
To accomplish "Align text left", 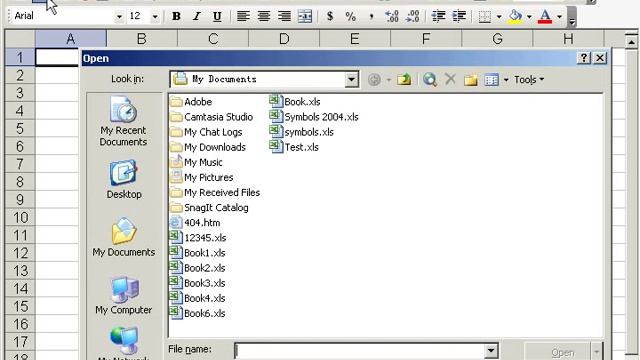I will point(243,16).
